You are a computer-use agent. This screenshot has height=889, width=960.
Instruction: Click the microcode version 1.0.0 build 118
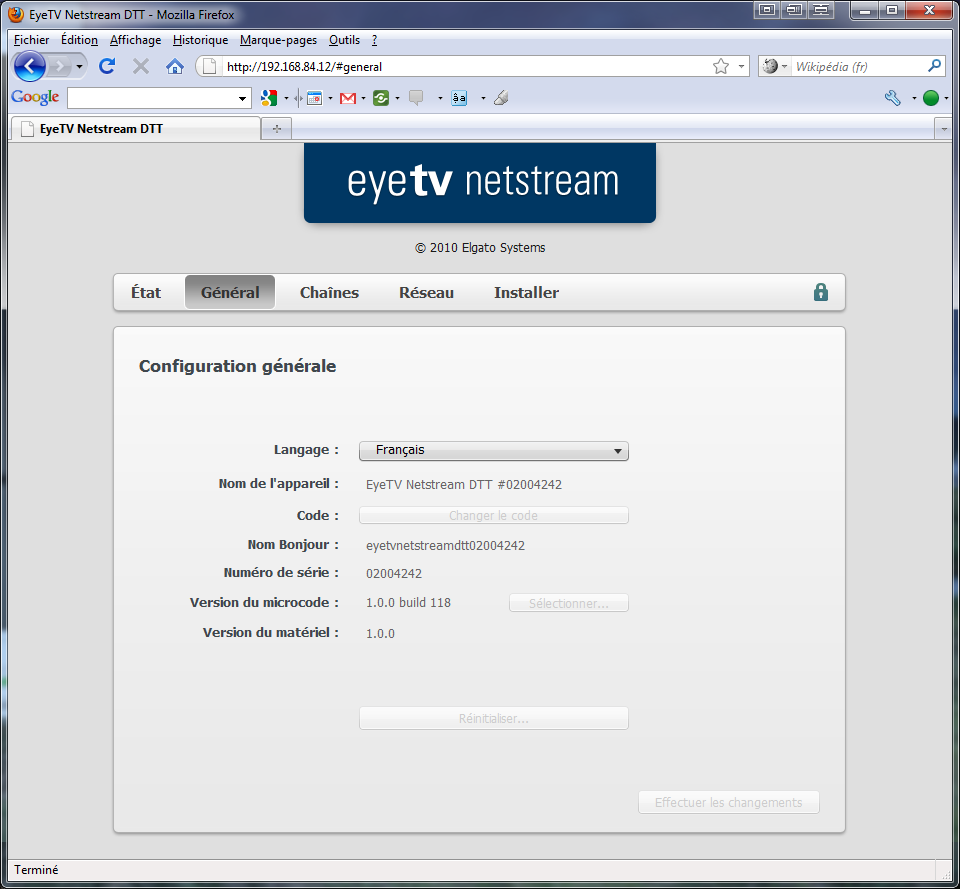(408, 602)
